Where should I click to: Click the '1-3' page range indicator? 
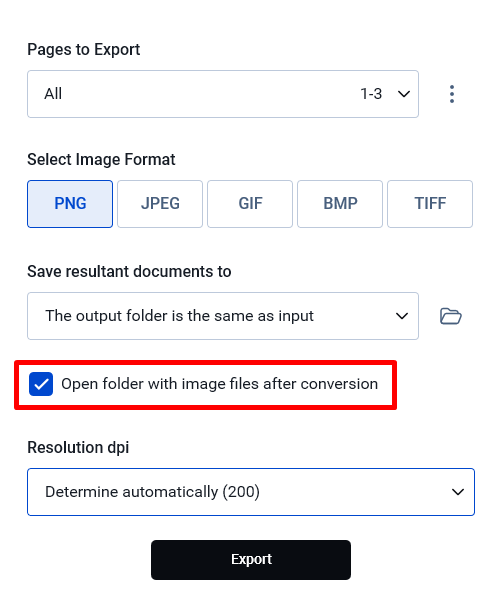(371, 94)
